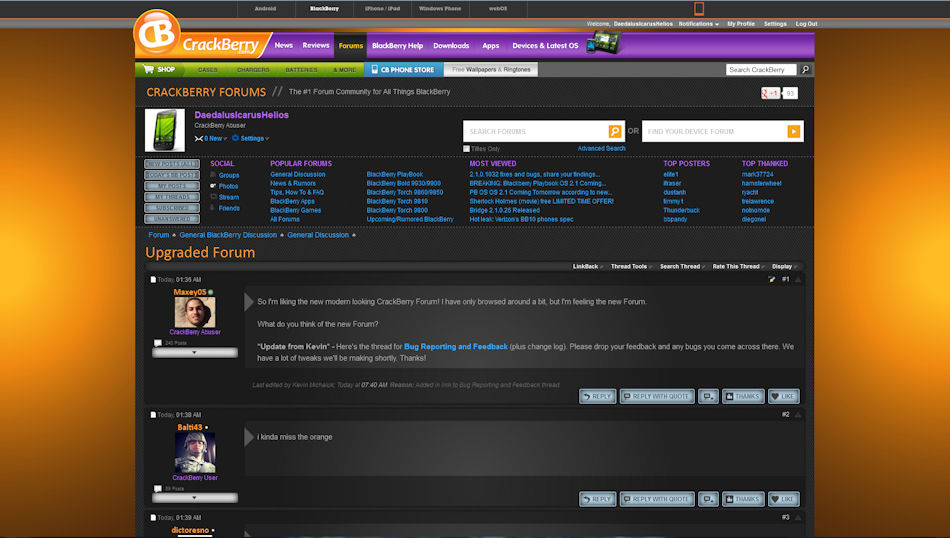Click the My Threads sidebar button
This screenshot has height=538, width=950.
(x=172, y=197)
